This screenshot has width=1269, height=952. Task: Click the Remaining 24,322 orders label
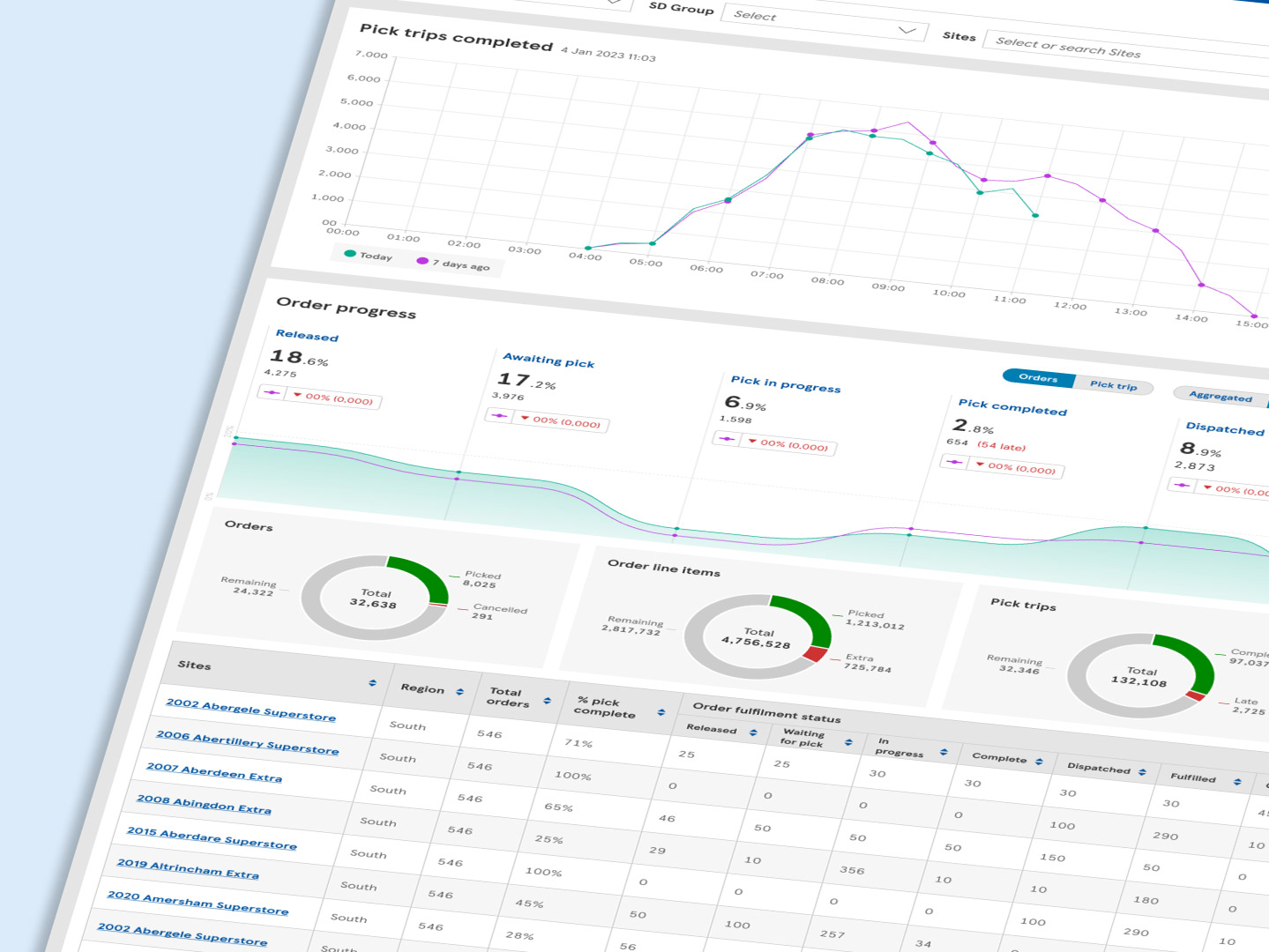pyautogui.click(x=249, y=586)
